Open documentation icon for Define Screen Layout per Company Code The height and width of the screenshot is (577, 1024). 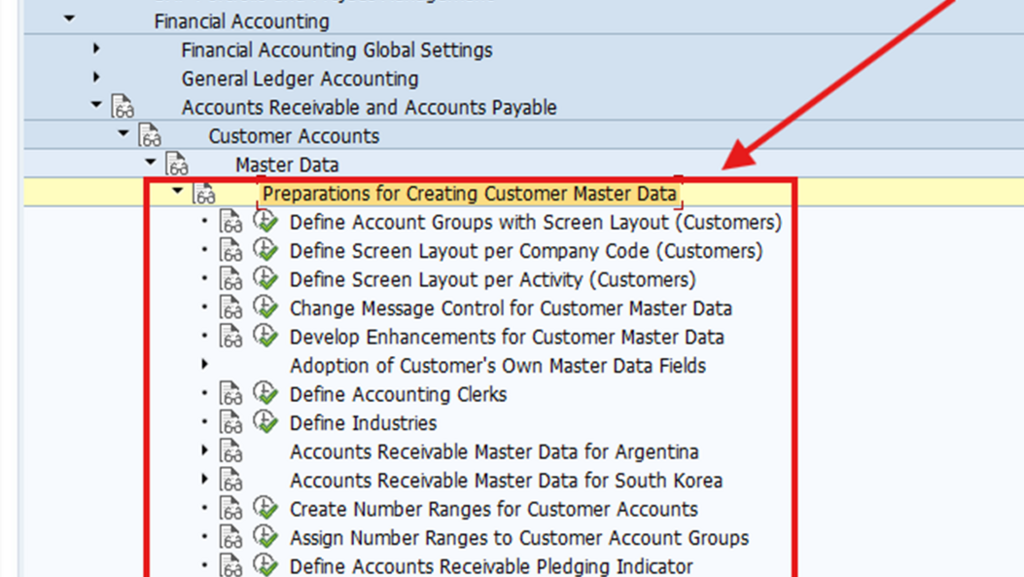coord(232,251)
